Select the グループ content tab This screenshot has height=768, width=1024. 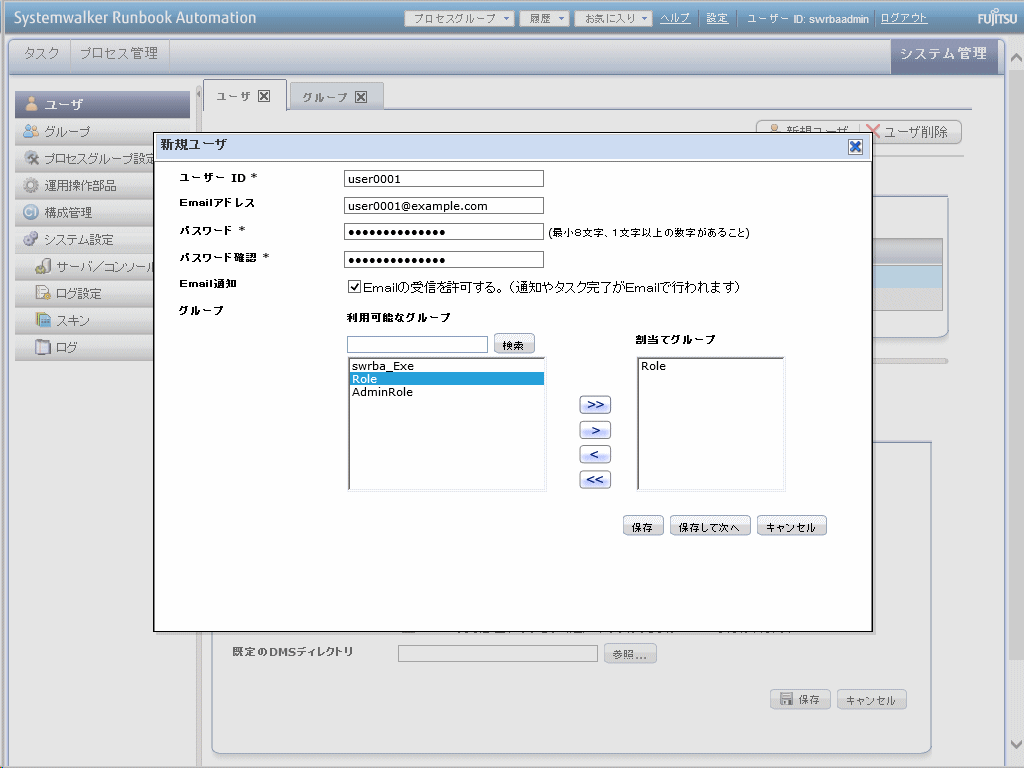click(336, 97)
